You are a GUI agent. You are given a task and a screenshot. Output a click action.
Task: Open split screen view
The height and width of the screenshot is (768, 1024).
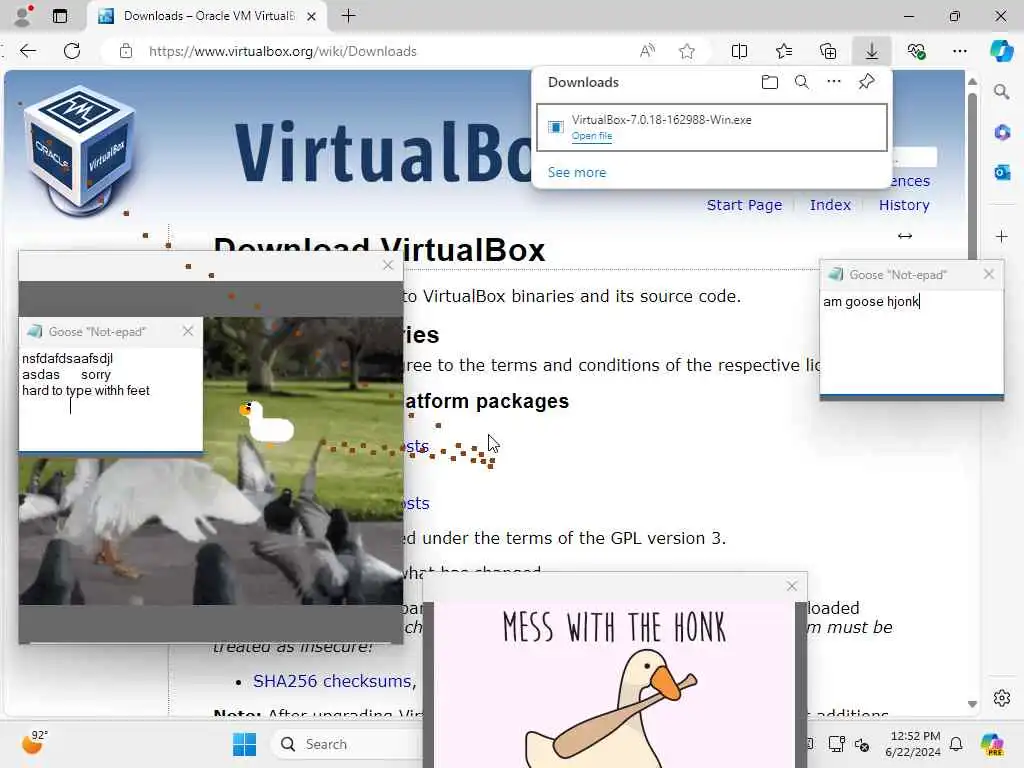coord(739,51)
